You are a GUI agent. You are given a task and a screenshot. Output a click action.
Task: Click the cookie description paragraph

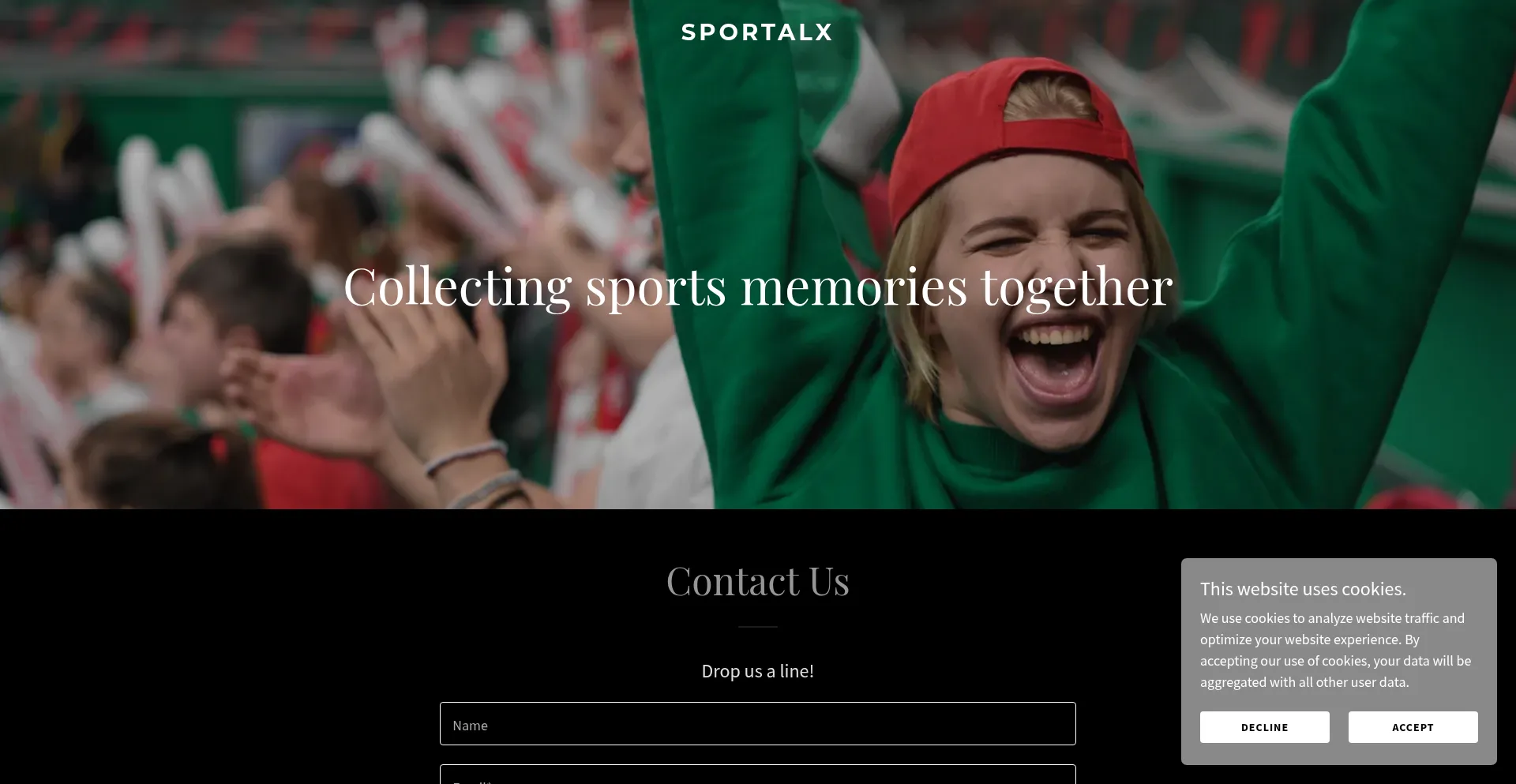[1336, 650]
